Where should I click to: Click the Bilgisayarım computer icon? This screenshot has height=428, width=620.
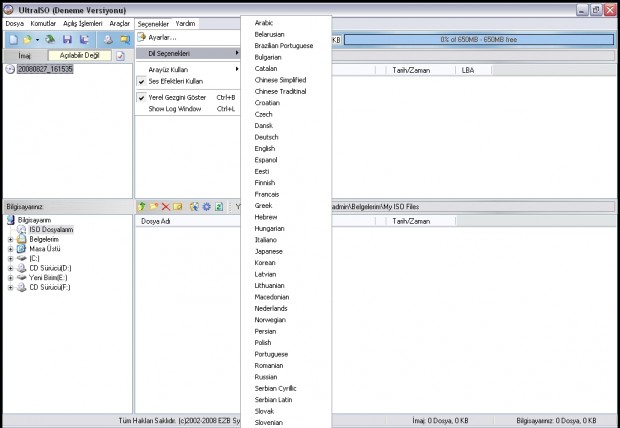click(x=11, y=220)
